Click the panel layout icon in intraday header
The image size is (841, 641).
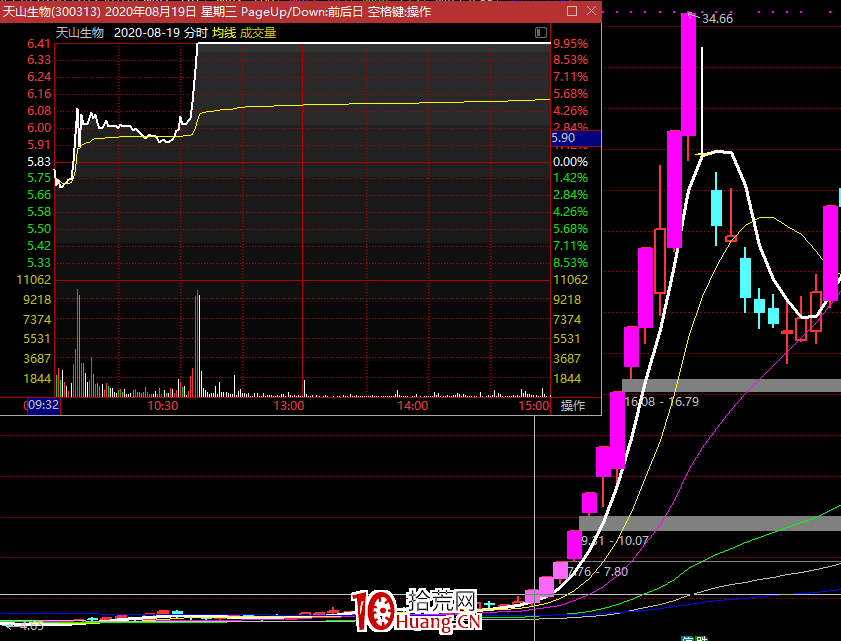541,33
